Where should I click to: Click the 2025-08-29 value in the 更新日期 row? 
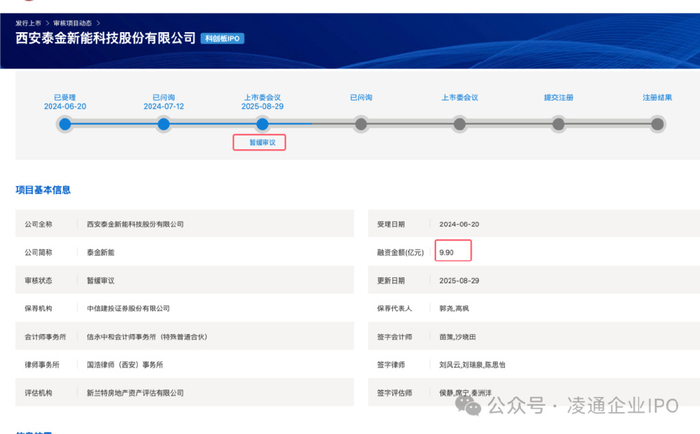pyautogui.click(x=459, y=280)
